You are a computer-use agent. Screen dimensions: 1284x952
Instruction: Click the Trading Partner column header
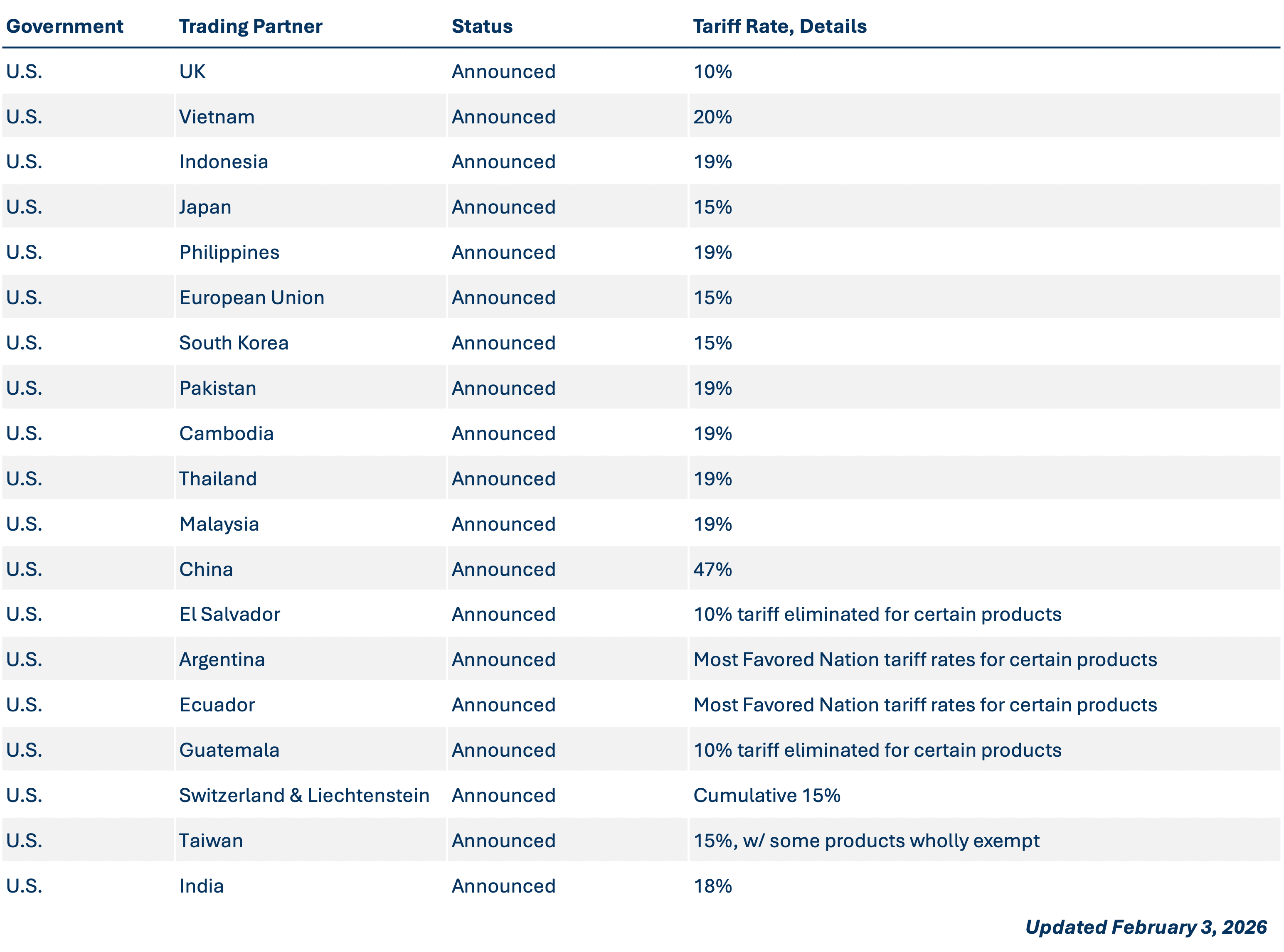[x=250, y=27]
